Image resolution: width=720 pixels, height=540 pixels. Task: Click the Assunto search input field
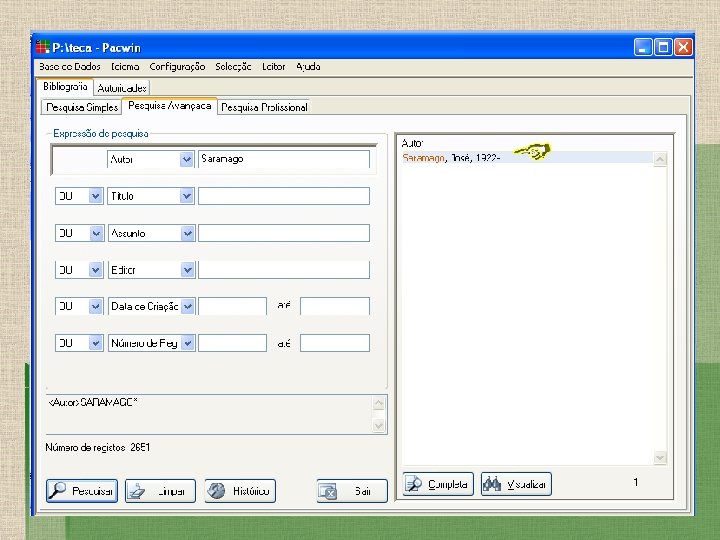284,233
